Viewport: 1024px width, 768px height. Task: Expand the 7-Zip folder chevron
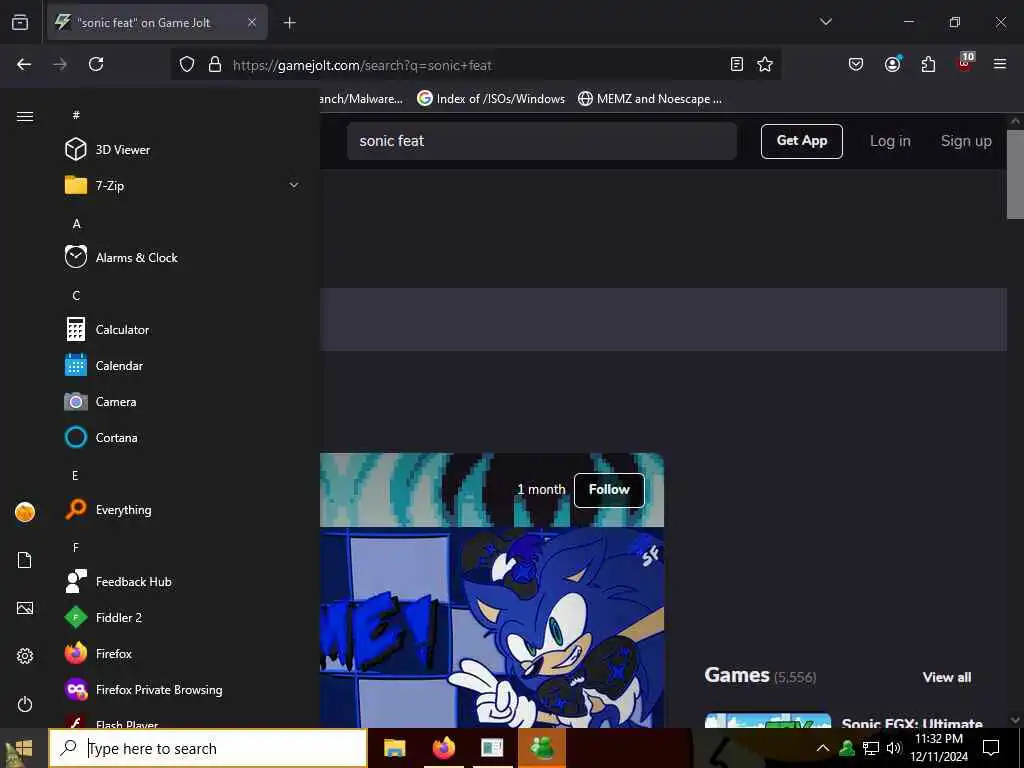click(x=294, y=185)
